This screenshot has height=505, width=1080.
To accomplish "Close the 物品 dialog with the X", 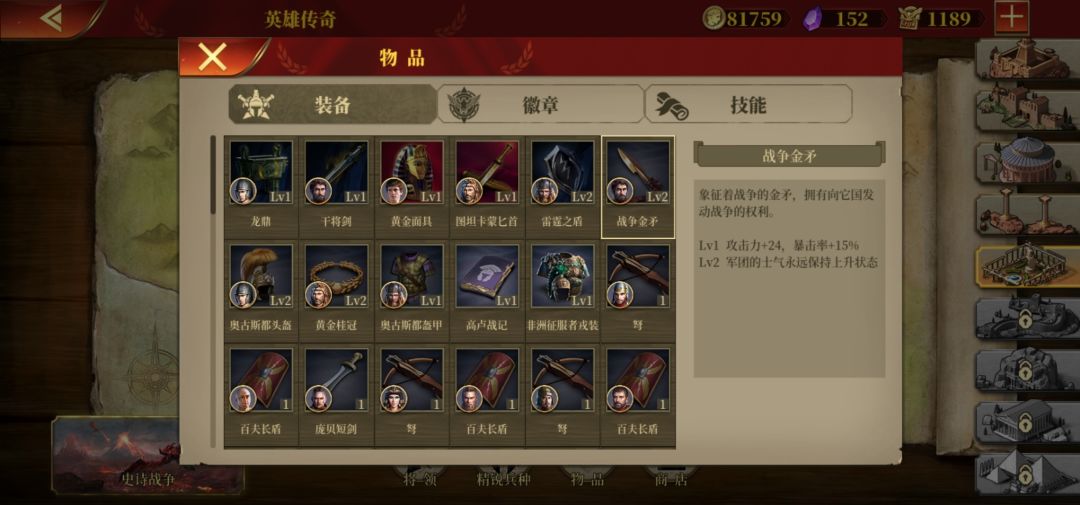I will (x=213, y=57).
